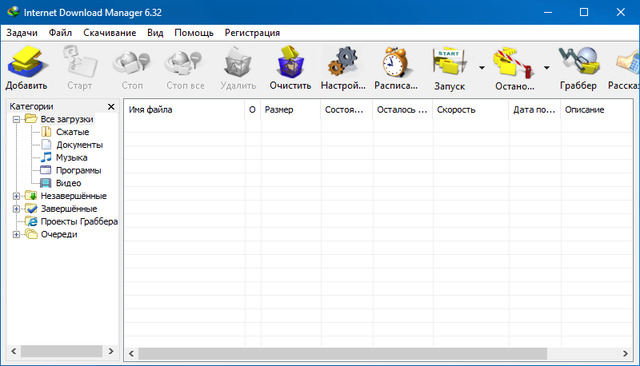Sort by Осталось column header
Image resolution: width=640 pixels, height=366 pixels.
pyautogui.click(x=402, y=109)
